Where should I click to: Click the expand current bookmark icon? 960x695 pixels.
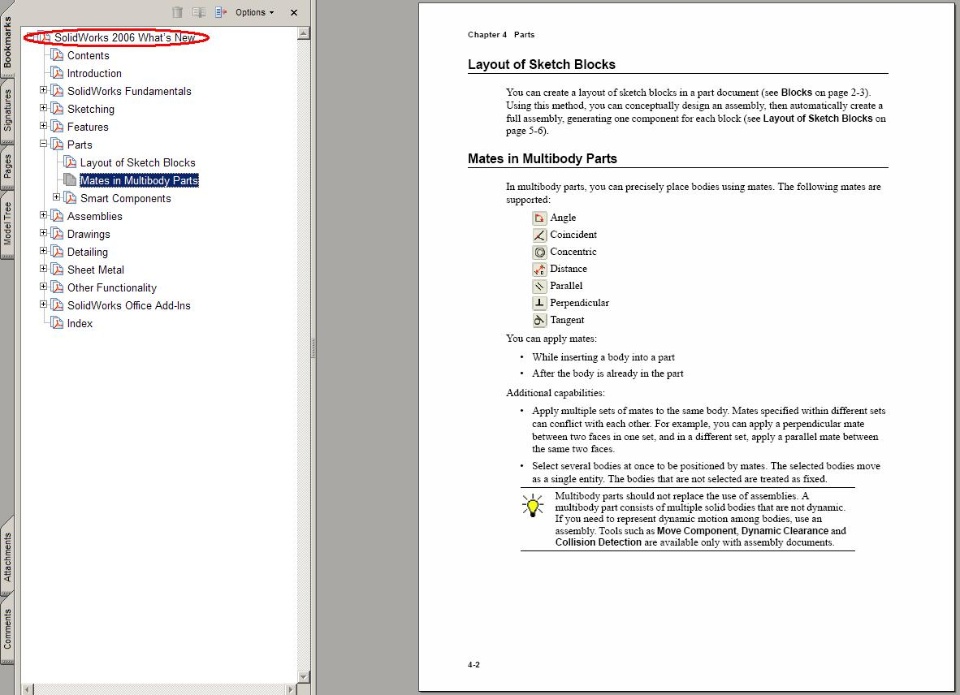click(220, 12)
